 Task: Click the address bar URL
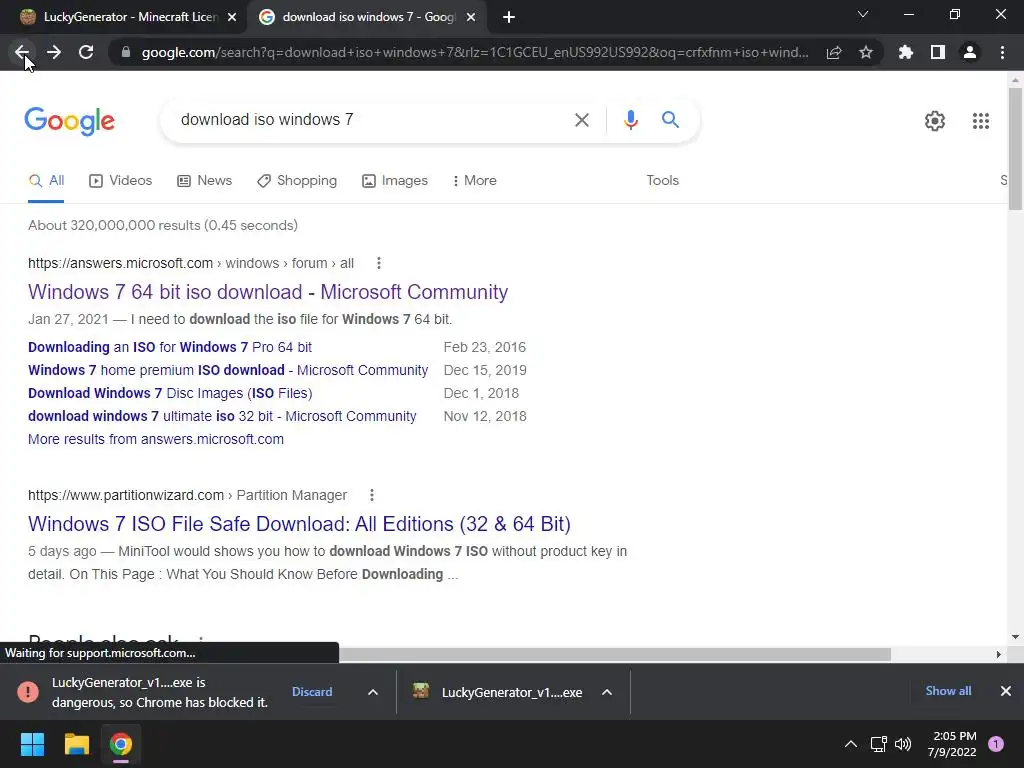475,52
